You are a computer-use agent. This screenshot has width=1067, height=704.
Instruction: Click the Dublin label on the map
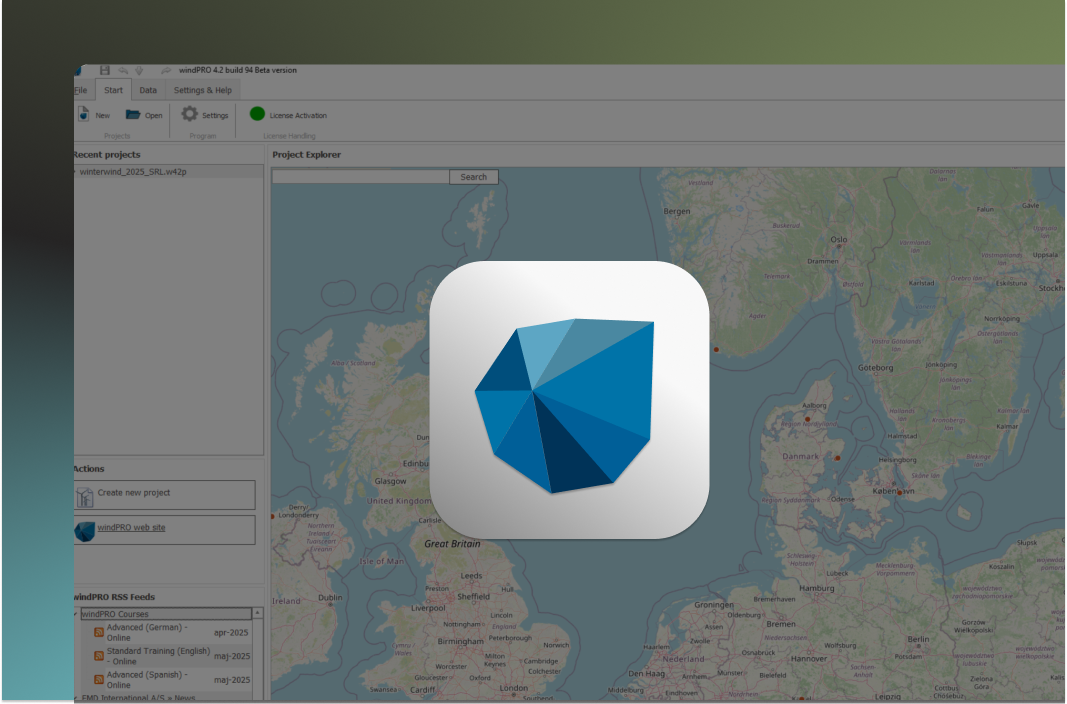(330, 598)
